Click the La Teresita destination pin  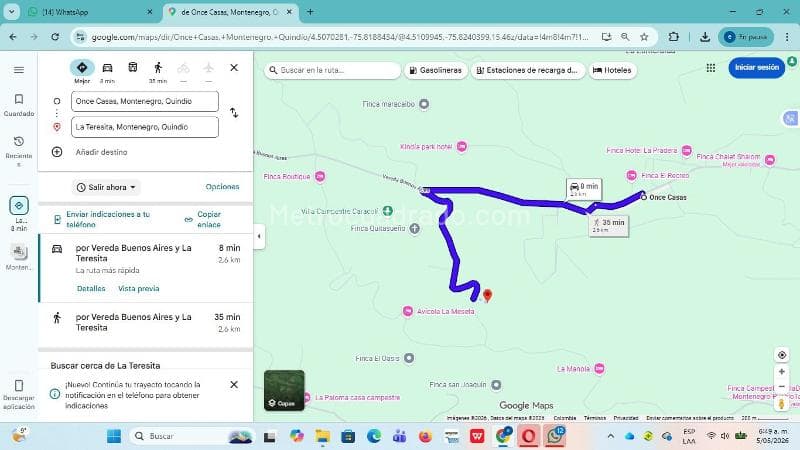point(487,295)
